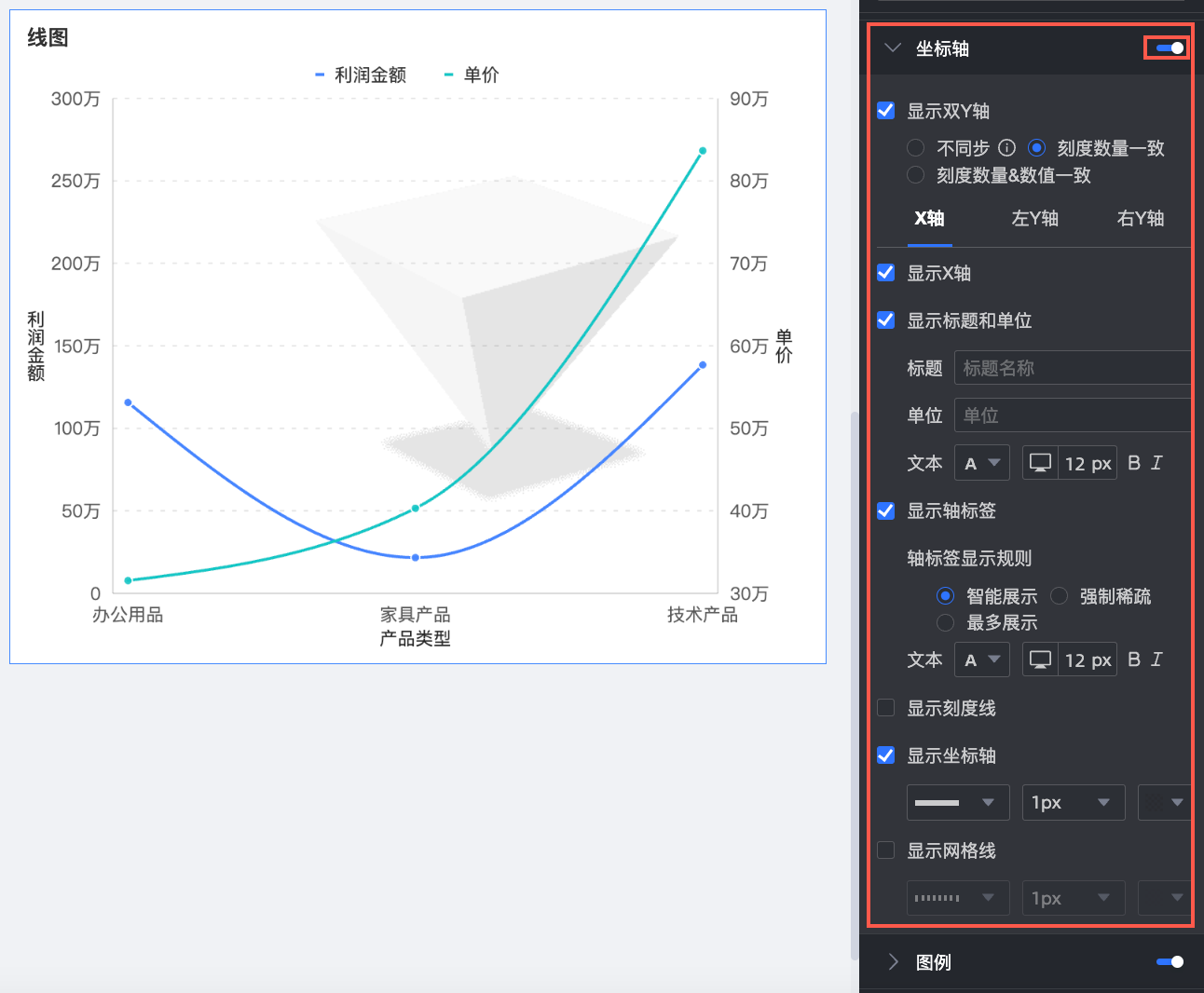Toggle the 利润金额 legend marker
This screenshot has height=993, width=1204.
pos(320,75)
